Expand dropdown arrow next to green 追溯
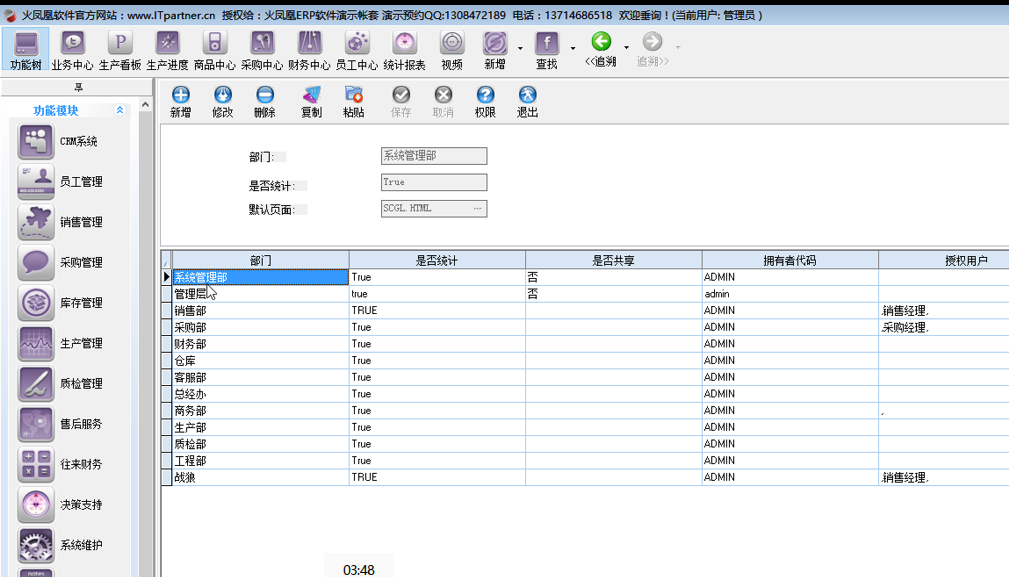1009x577 pixels. tap(626, 47)
